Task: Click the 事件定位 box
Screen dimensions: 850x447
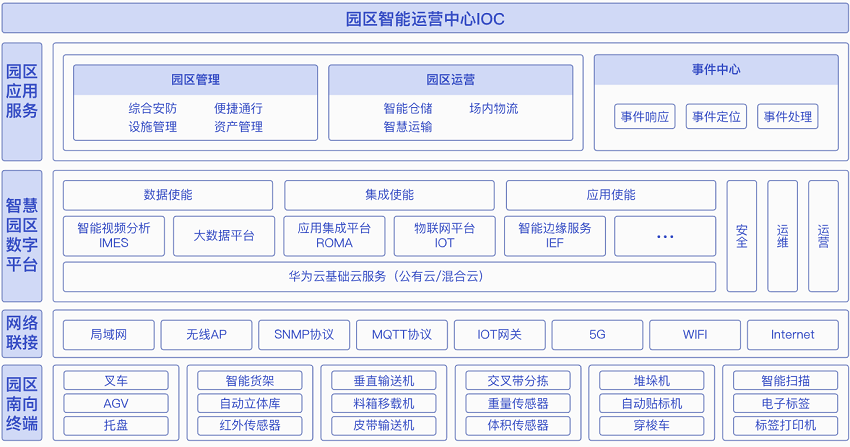Action: click(716, 116)
